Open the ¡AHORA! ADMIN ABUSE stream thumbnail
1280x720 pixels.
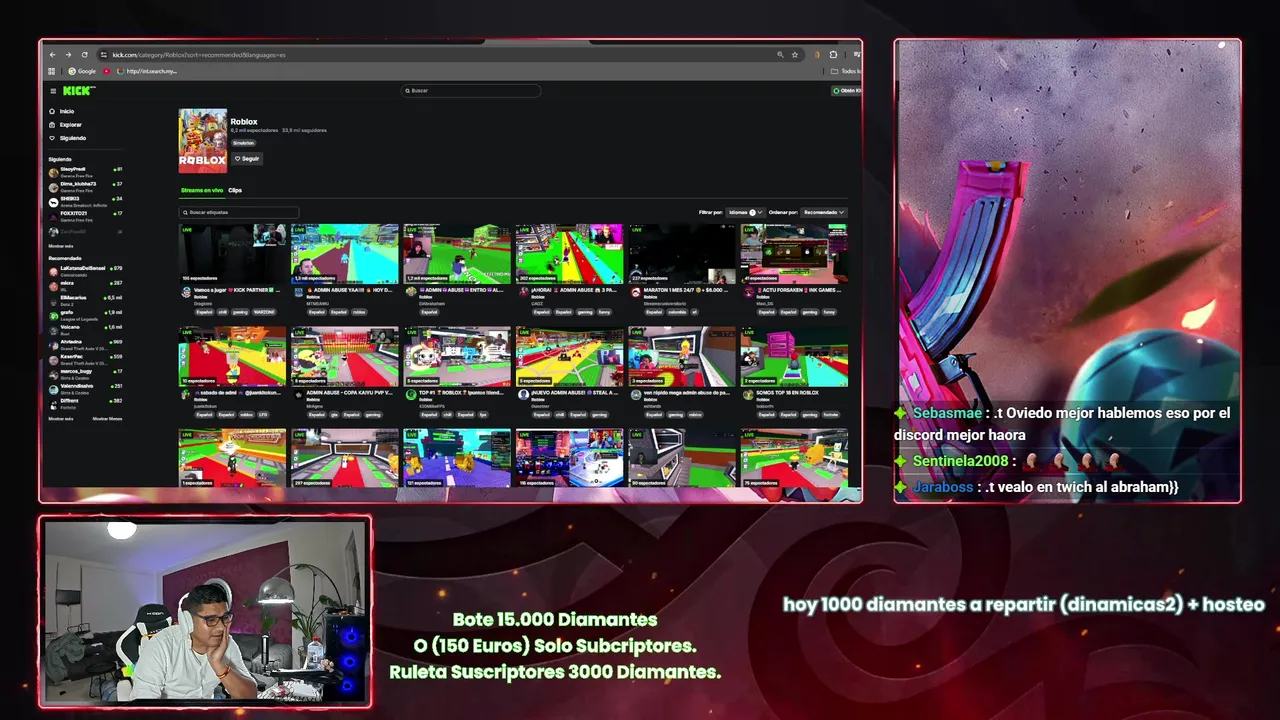(x=569, y=254)
